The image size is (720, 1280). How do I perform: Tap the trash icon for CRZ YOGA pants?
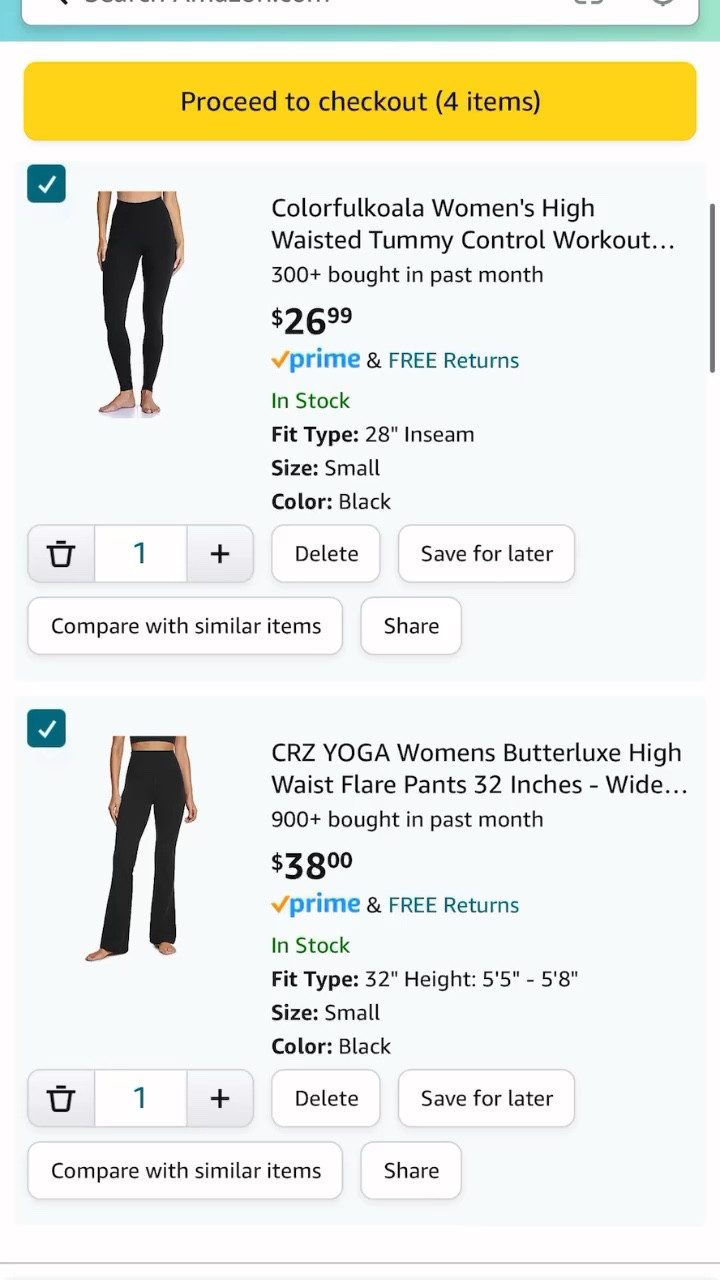(x=61, y=1098)
